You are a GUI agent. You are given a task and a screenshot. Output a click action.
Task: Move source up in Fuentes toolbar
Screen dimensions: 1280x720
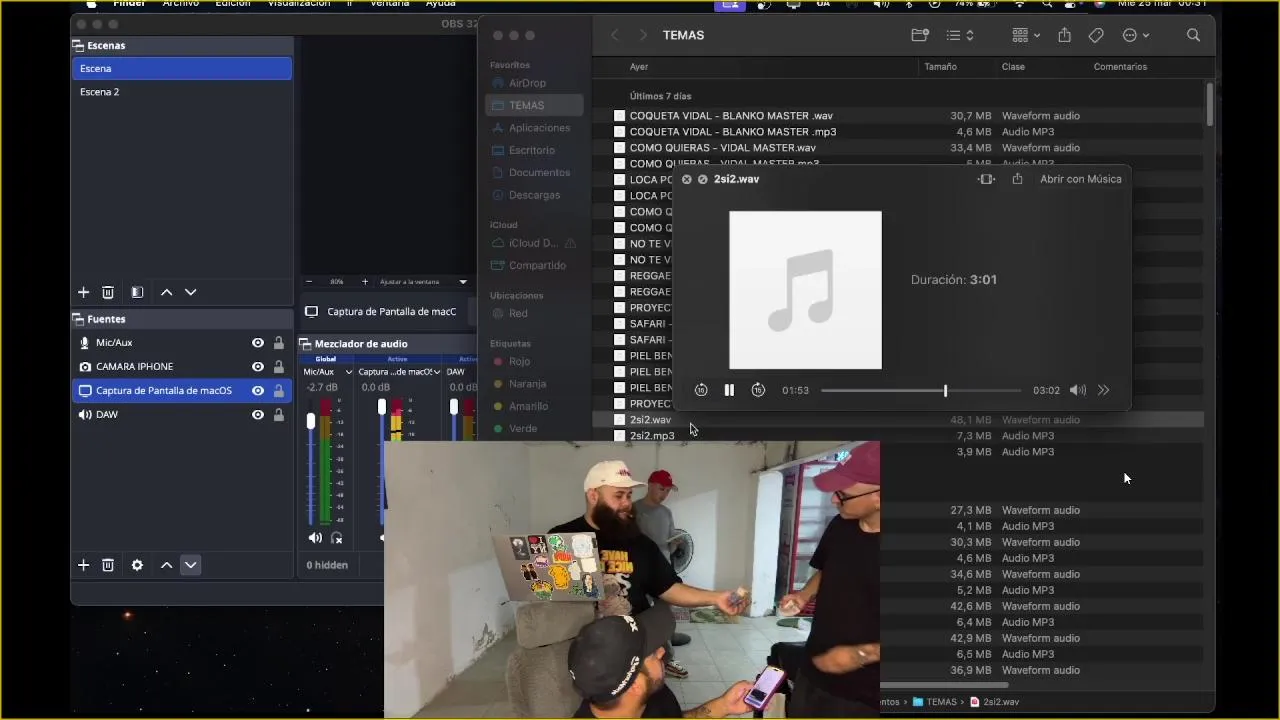pyautogui.click(x=166, y=565)
